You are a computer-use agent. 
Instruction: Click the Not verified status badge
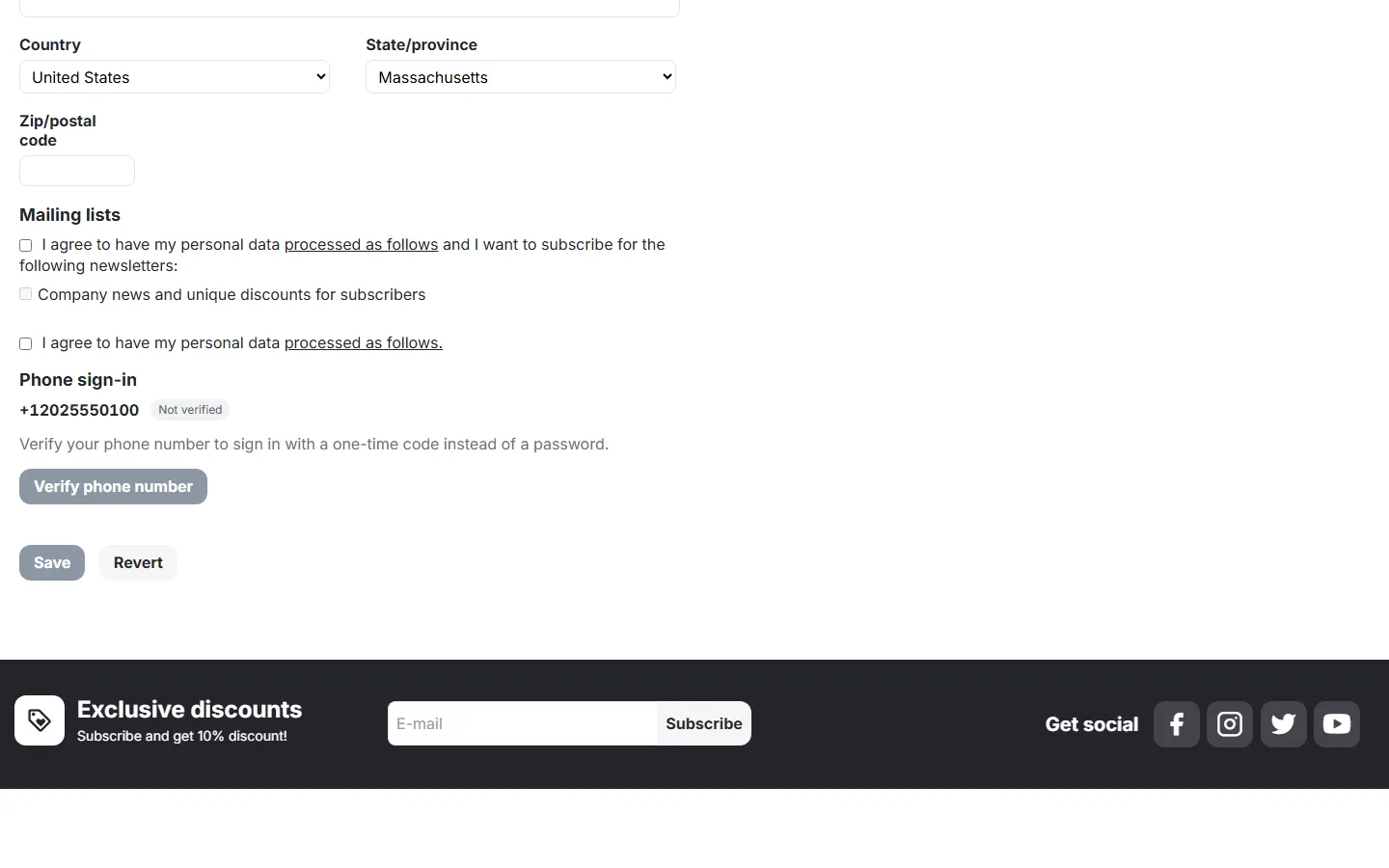click(x=190, y=410)
